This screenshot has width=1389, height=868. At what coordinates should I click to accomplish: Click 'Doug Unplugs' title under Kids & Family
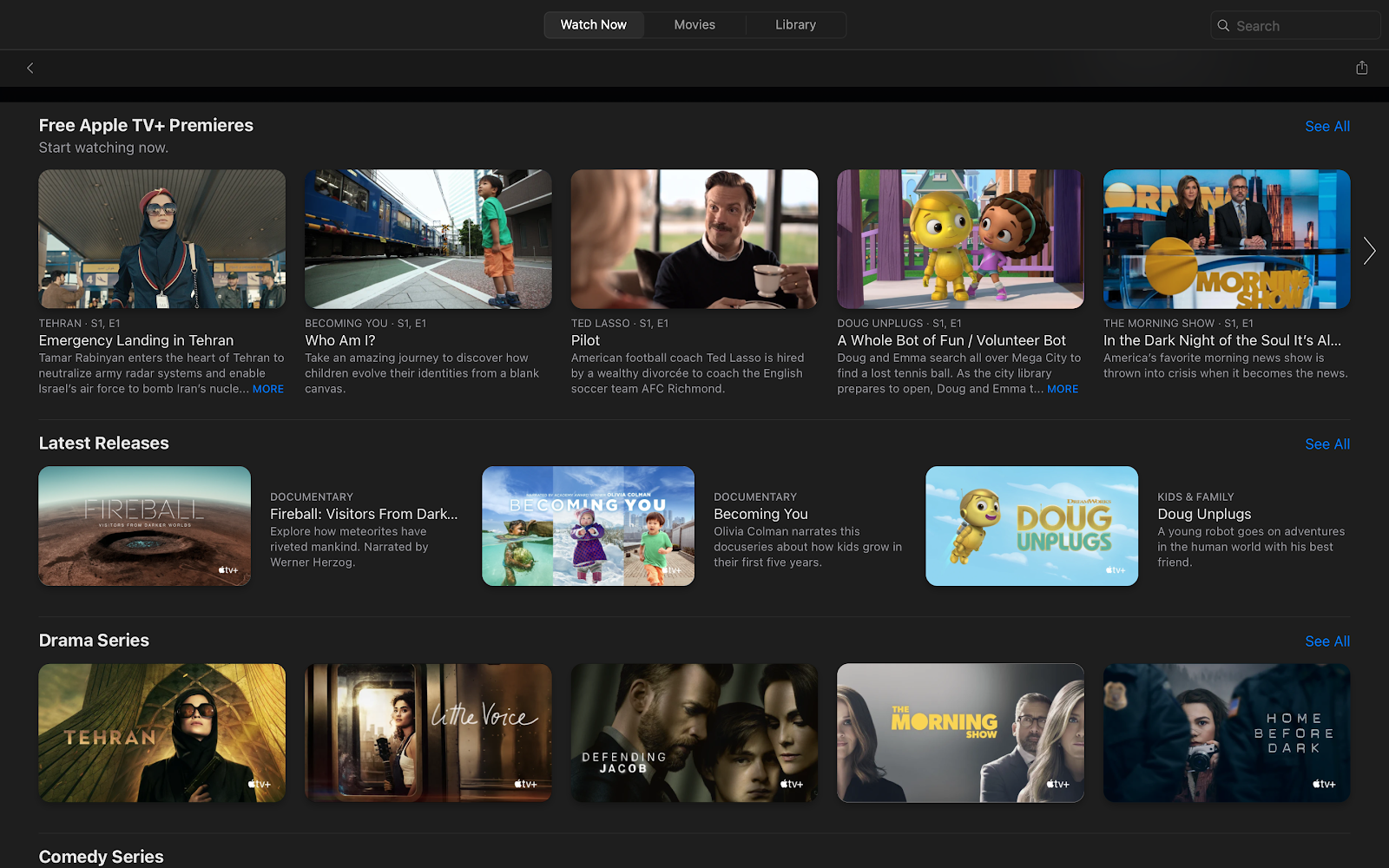[x=1204, y=514]
